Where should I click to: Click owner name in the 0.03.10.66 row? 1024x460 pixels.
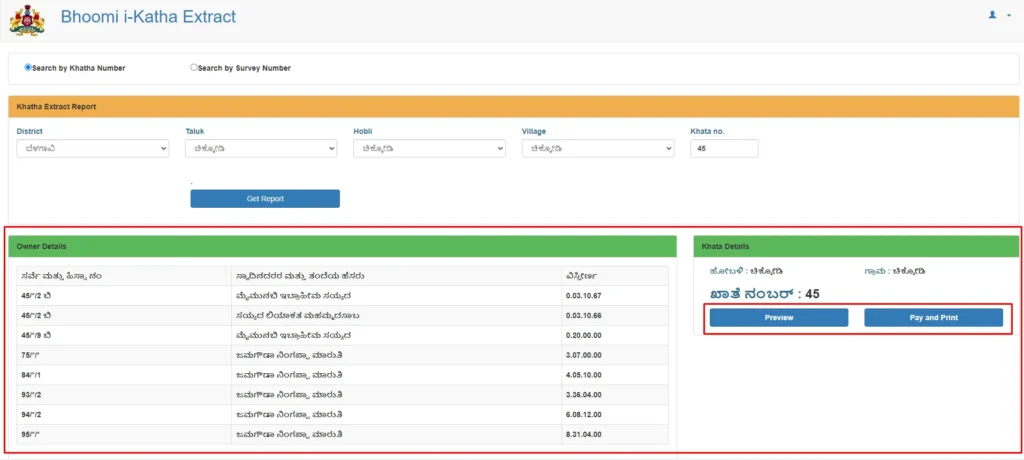point(298,316)
